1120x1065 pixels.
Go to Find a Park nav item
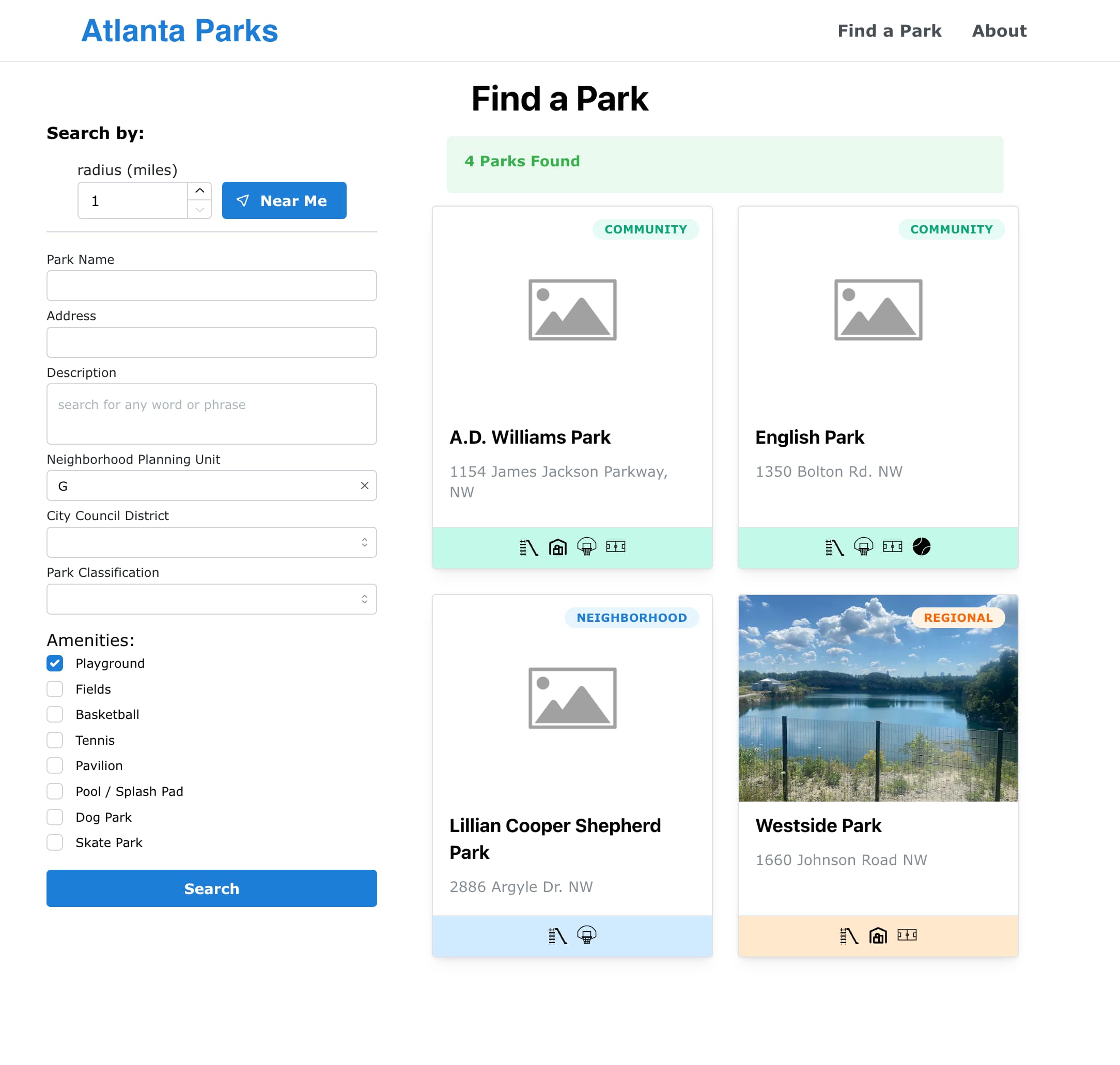point(889,30)
